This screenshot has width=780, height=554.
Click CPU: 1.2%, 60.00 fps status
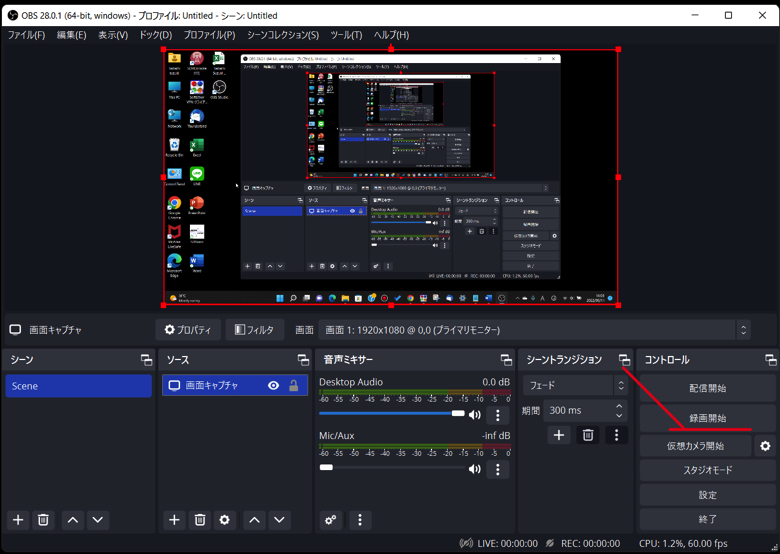pyautogui.click(x=683, y=544)
